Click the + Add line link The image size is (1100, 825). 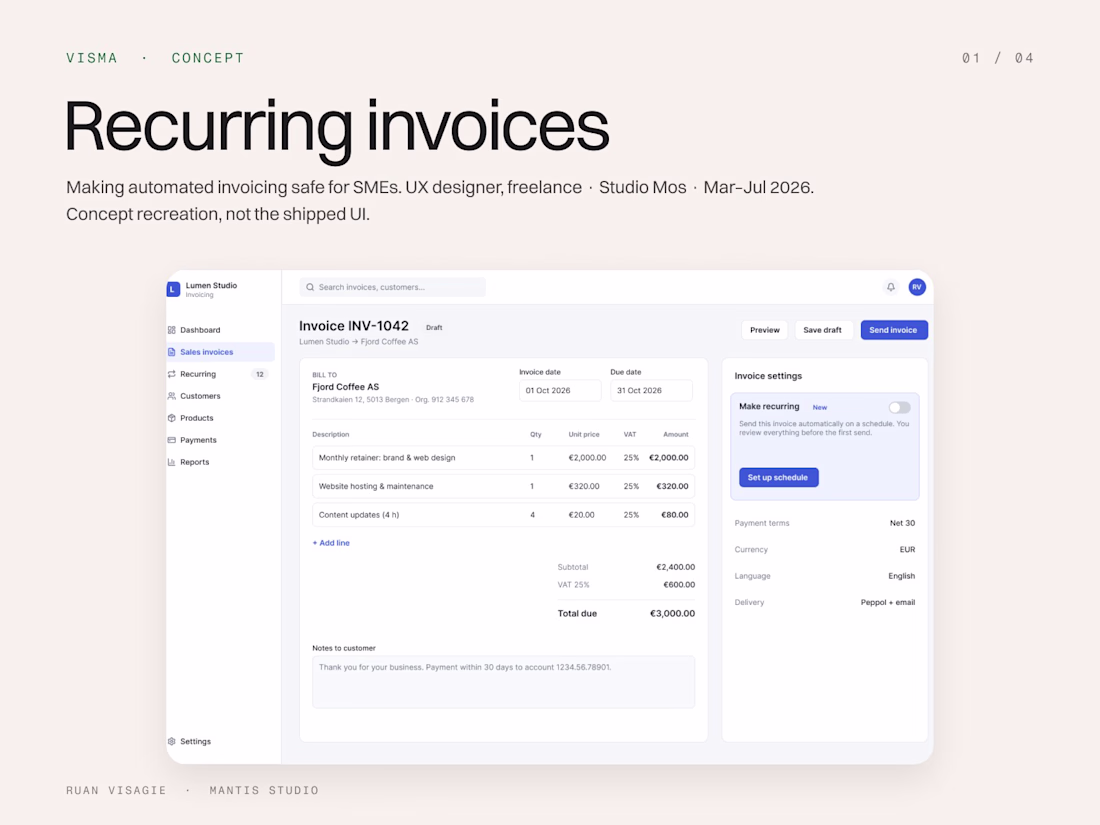(331, 543)
